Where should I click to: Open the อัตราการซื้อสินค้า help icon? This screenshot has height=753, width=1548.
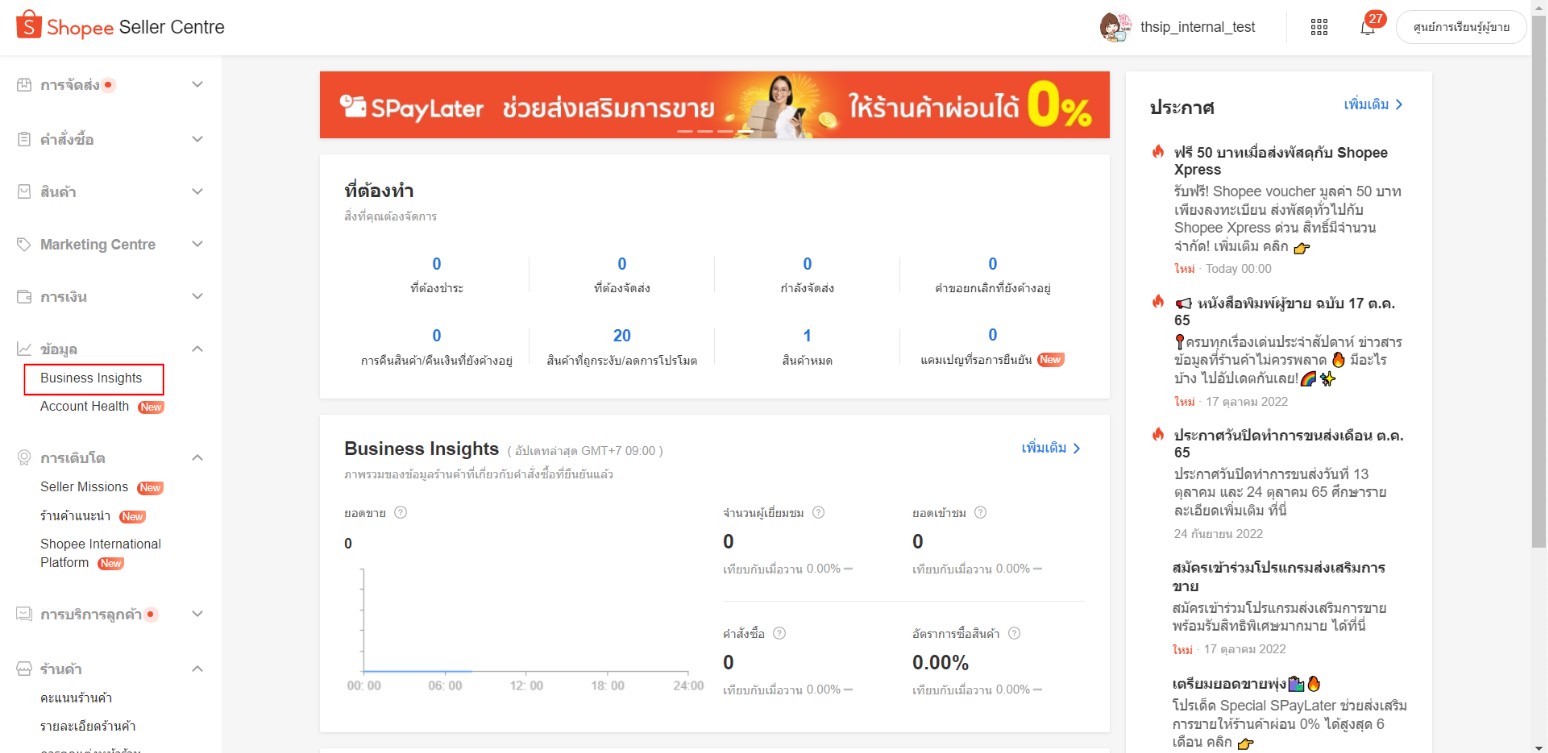[1014, 633]
